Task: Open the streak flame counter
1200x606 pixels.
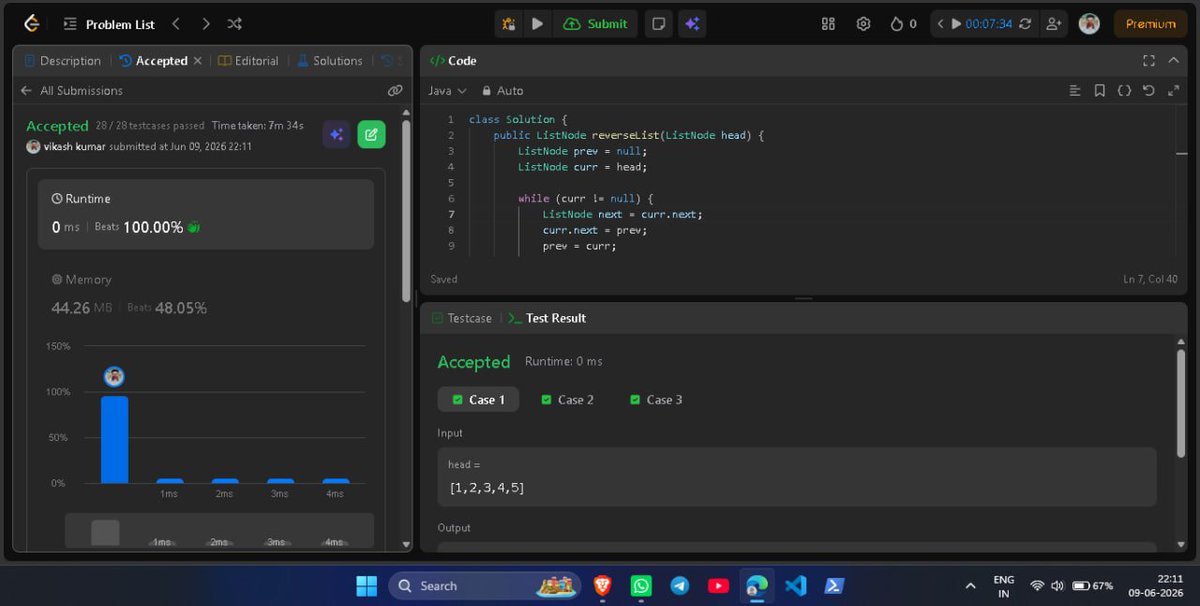Action: point(903,24)
